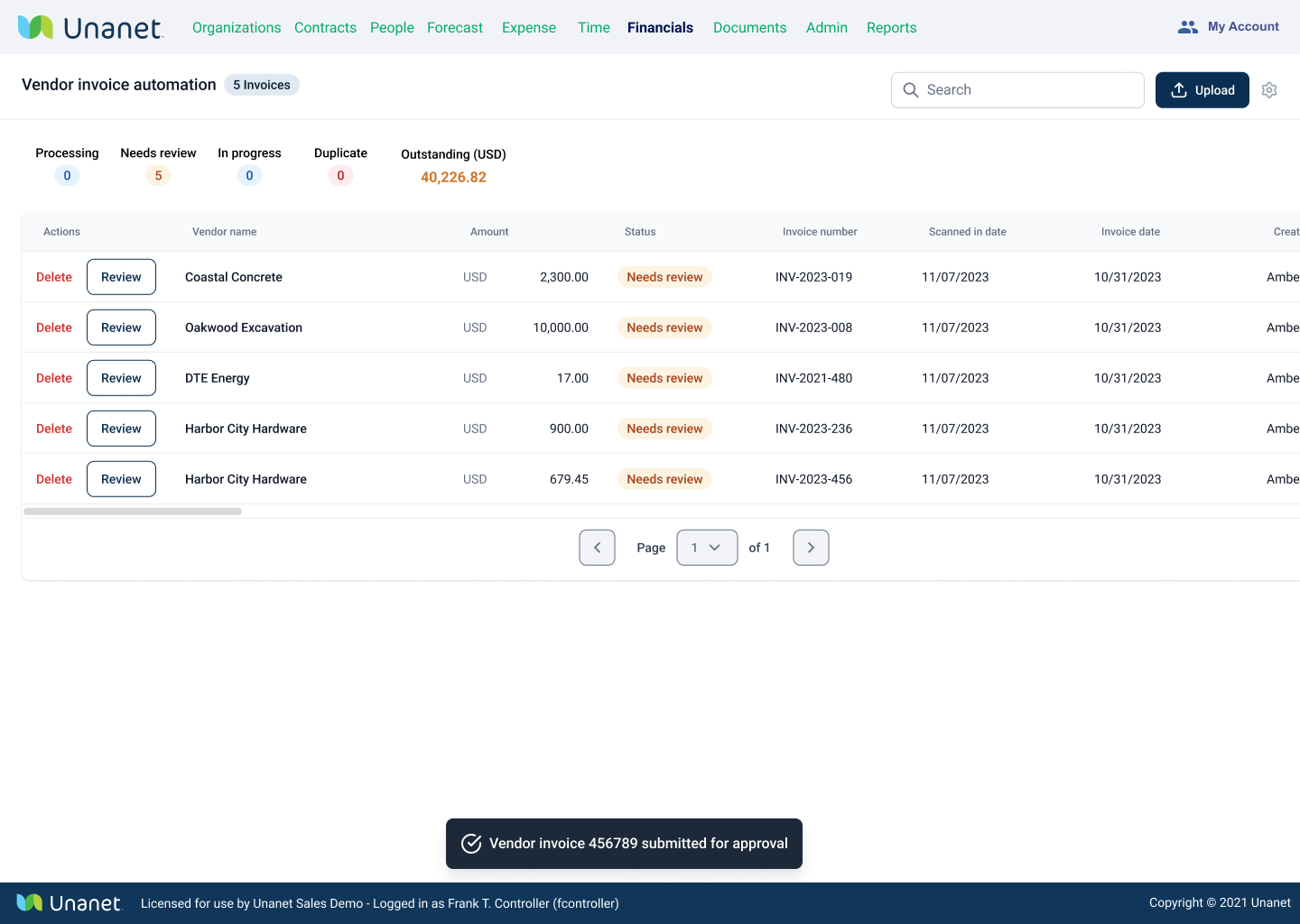Delete the 679.45 Harbor City Hardware invoice

click(54, 479)
